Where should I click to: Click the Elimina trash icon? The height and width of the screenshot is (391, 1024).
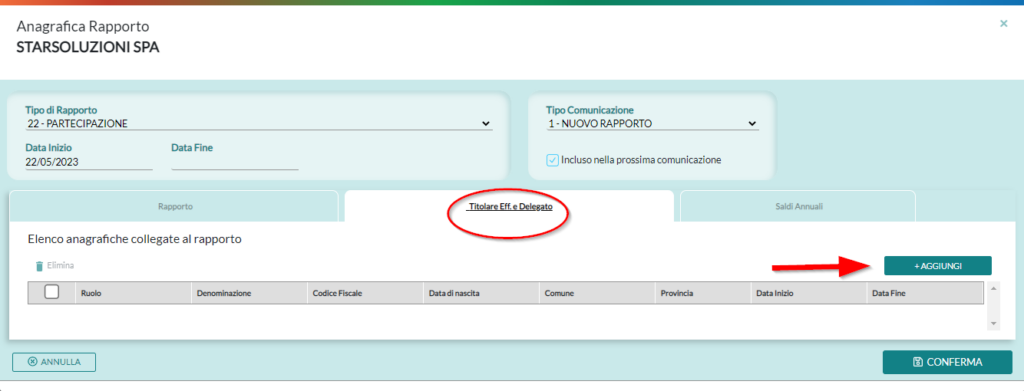coord(39,266)
